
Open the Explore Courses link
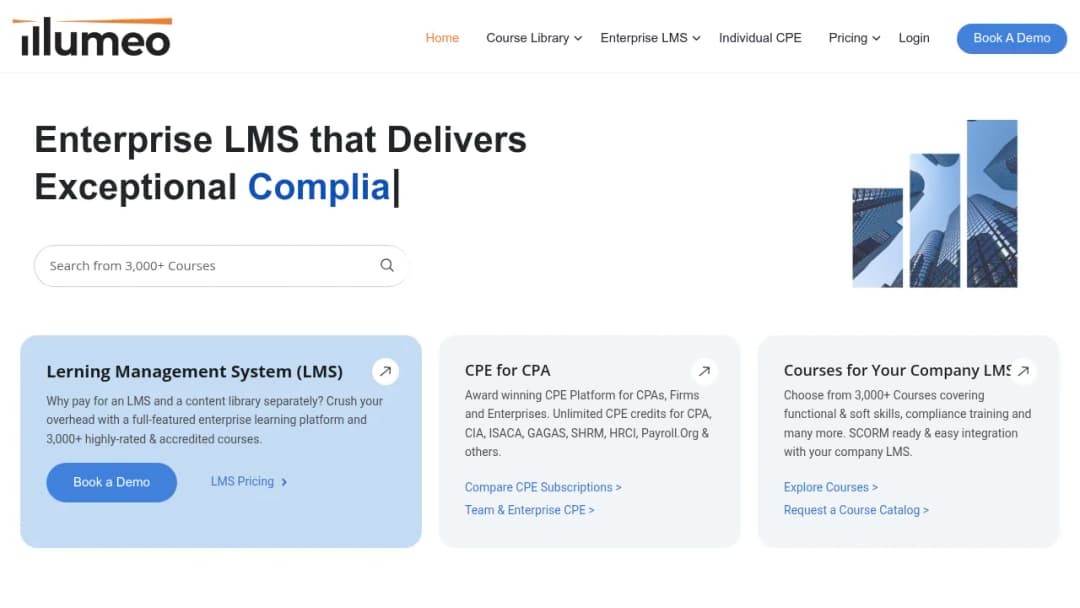point(831,487)
